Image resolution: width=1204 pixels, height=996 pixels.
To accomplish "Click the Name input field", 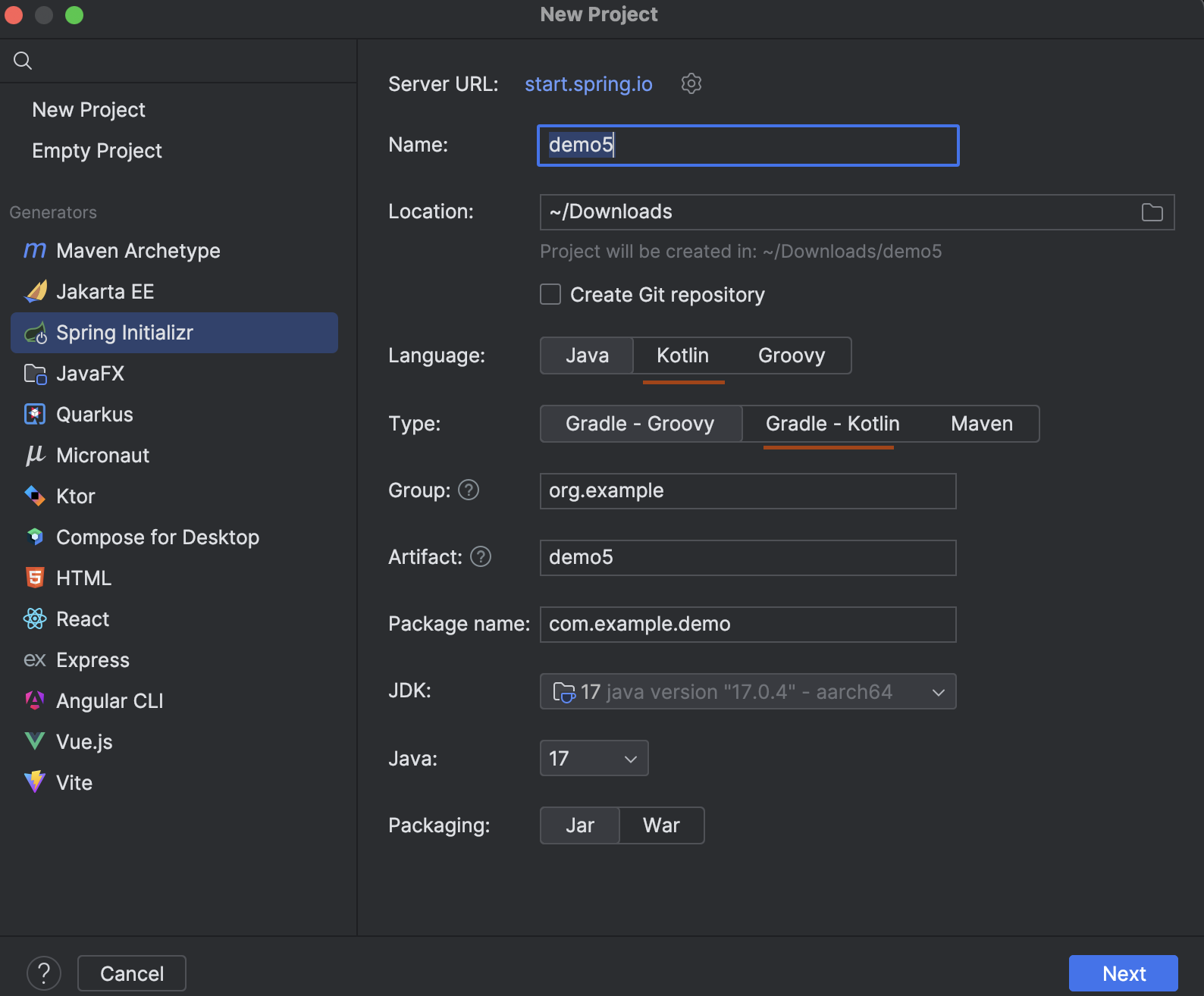I will [x=748, y=146].
